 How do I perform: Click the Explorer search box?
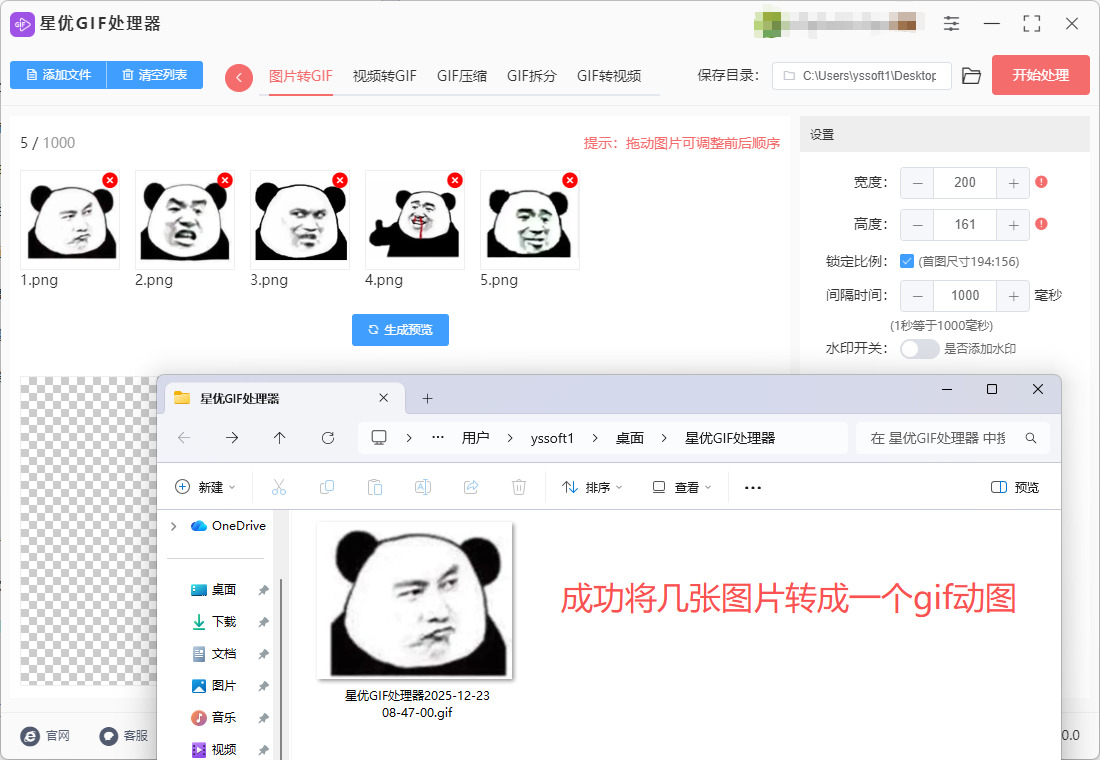coord(953,438)
